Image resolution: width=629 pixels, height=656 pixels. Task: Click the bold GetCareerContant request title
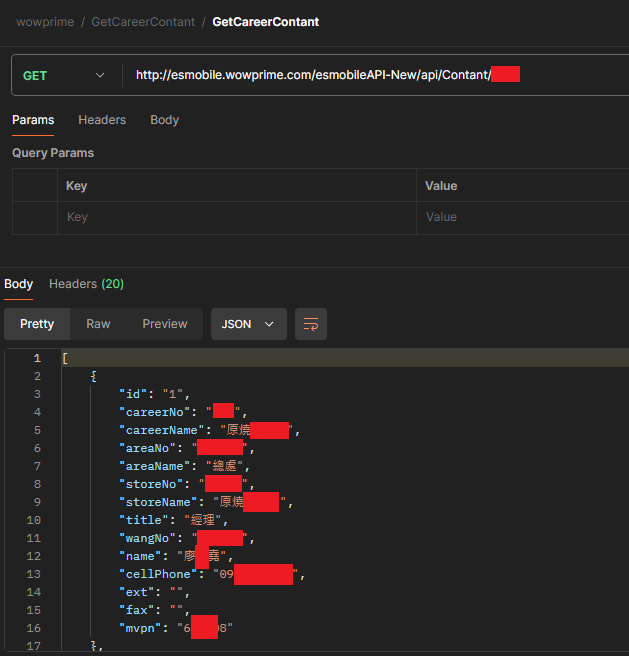(266, 22)
